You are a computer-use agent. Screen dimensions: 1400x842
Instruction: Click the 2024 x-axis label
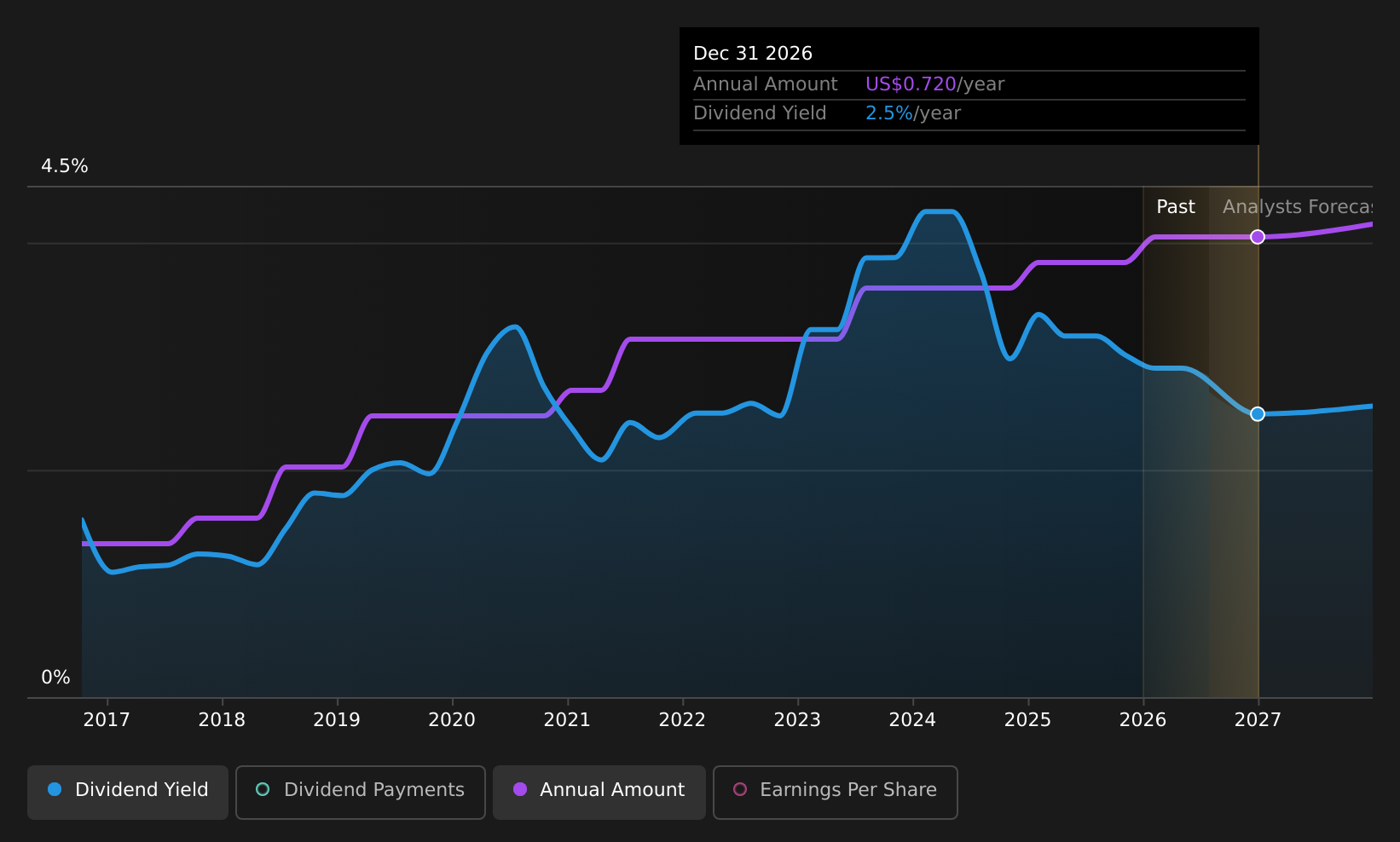coord(912,720)
